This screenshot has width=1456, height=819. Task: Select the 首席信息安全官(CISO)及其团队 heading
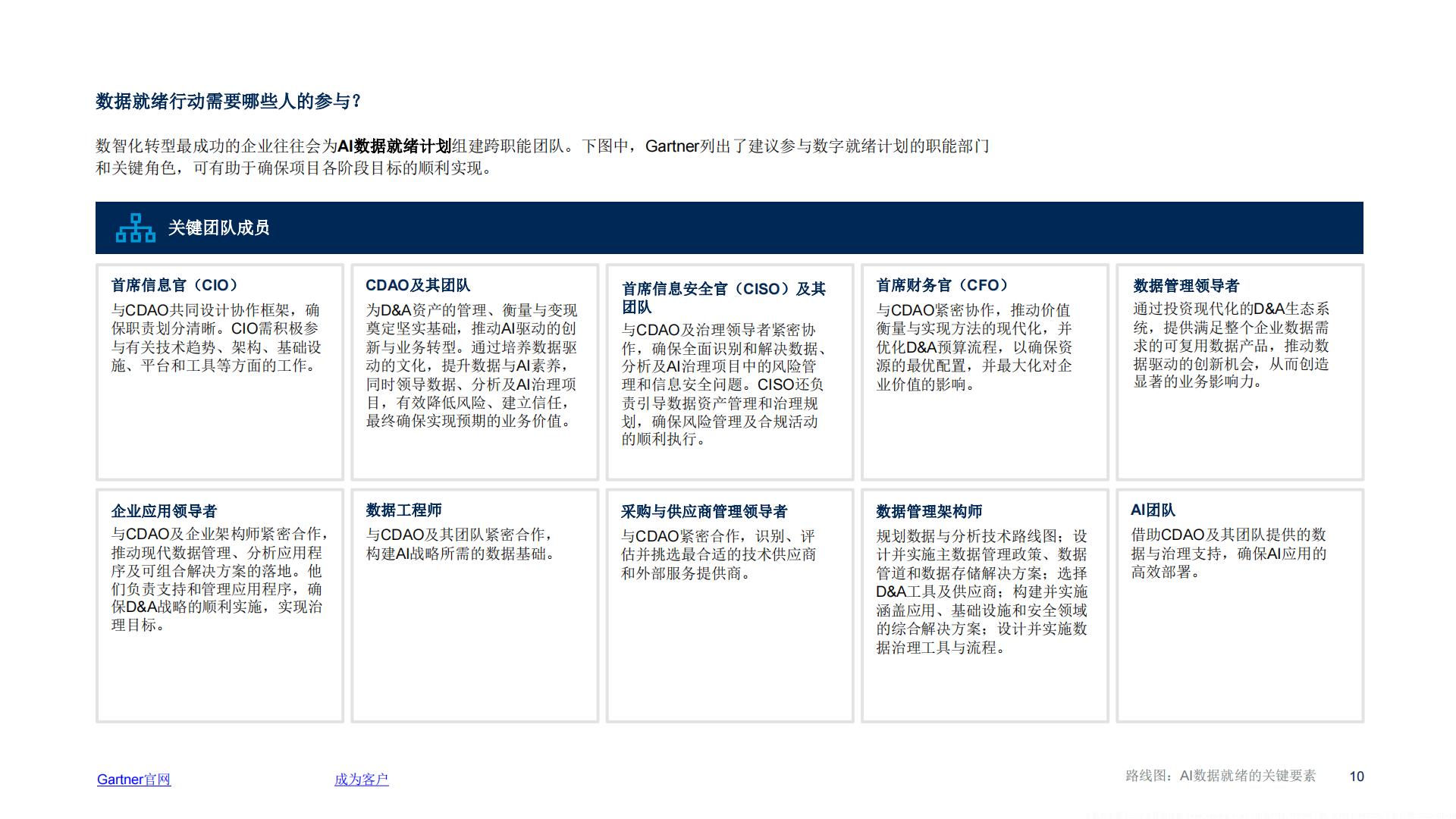click(723, 298)
